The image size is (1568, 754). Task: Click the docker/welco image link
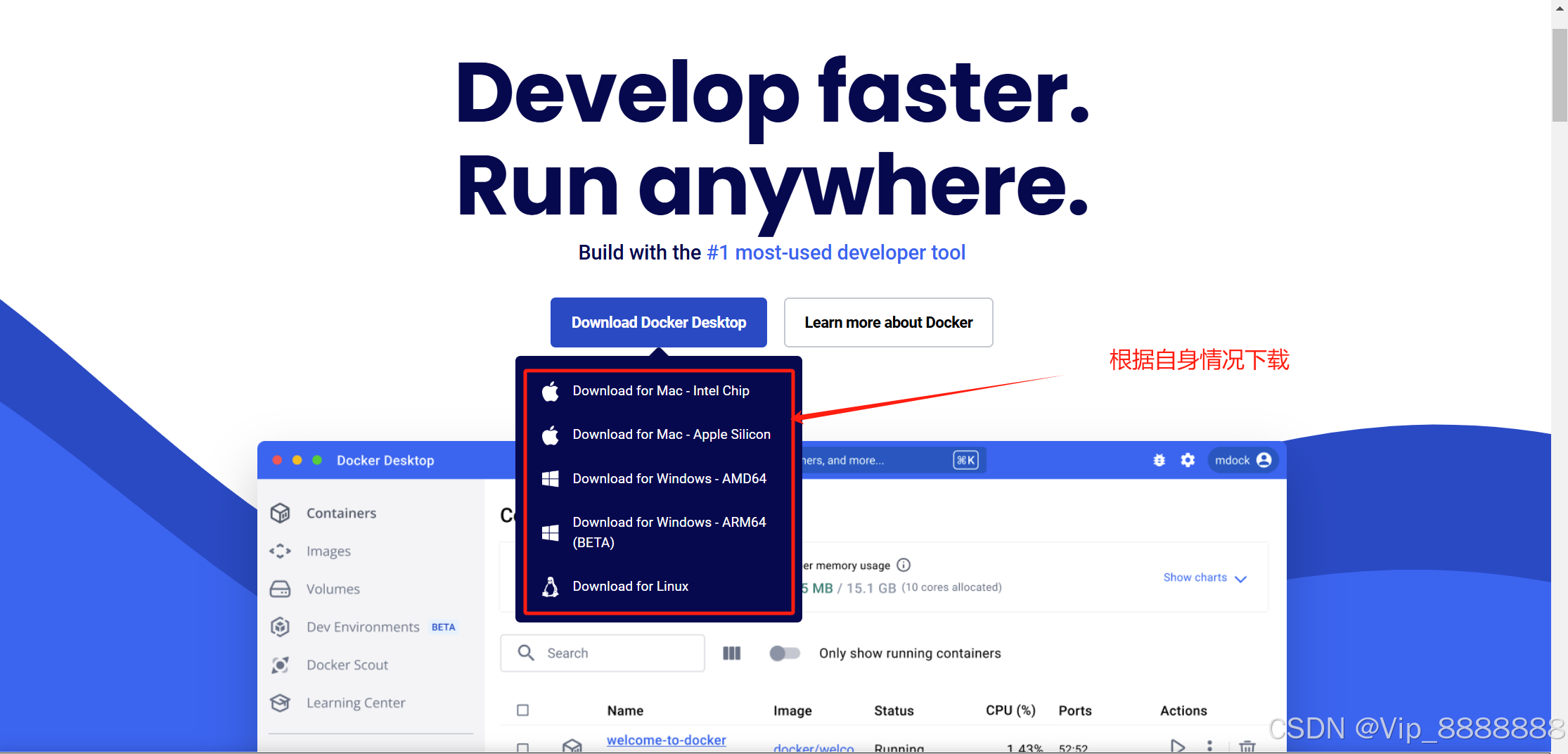point(814,748)
